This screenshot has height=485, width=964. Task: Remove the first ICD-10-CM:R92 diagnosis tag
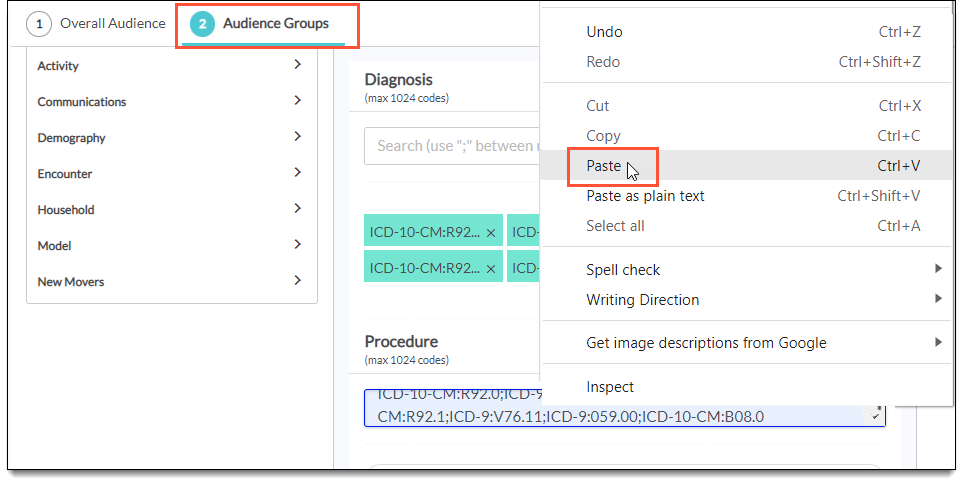click(x=491, y=233)
